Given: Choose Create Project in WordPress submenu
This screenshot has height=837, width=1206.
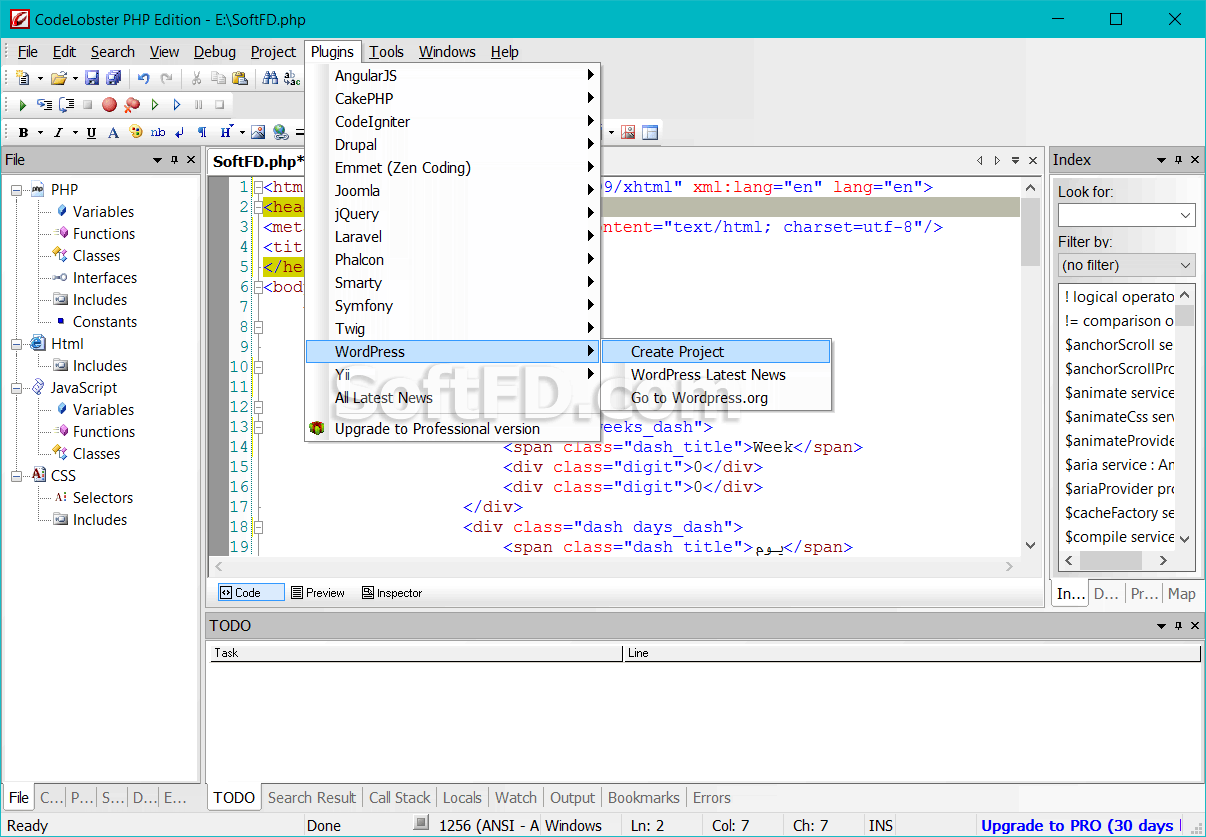Looking at the screenshot, I should click(x=716, y=352).
